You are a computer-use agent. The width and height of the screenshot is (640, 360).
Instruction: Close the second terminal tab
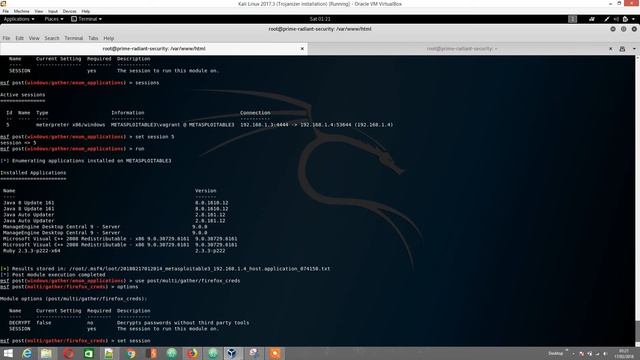point(611,49)
